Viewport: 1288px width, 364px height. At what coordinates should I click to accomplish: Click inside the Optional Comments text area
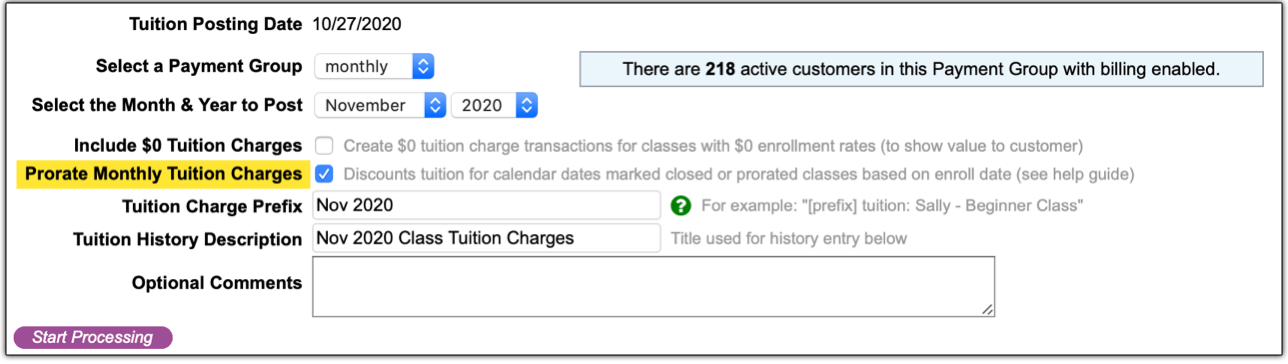point(654,287)
